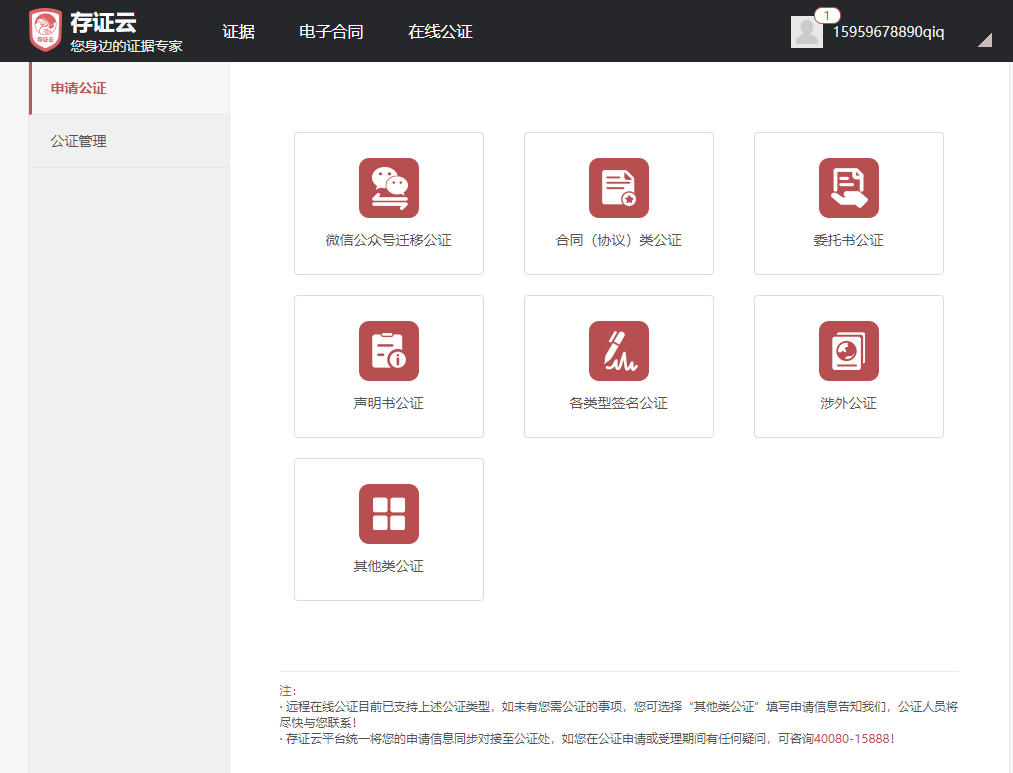Click the 存证云 brand name text
This screenshot has width=1013, height=773.
click(x=103, y=23)
